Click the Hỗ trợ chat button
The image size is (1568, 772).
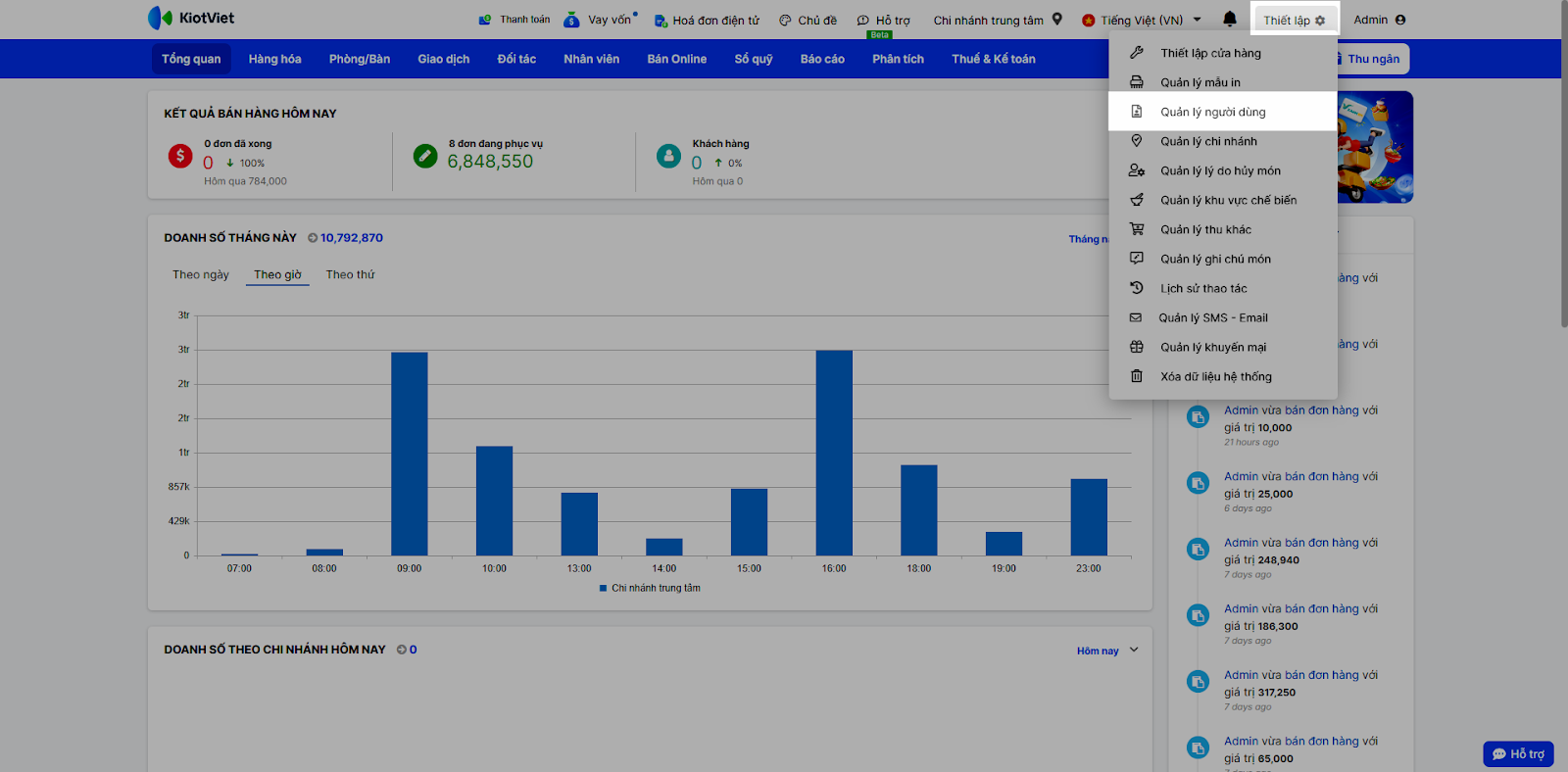[x=1518, y=753]
